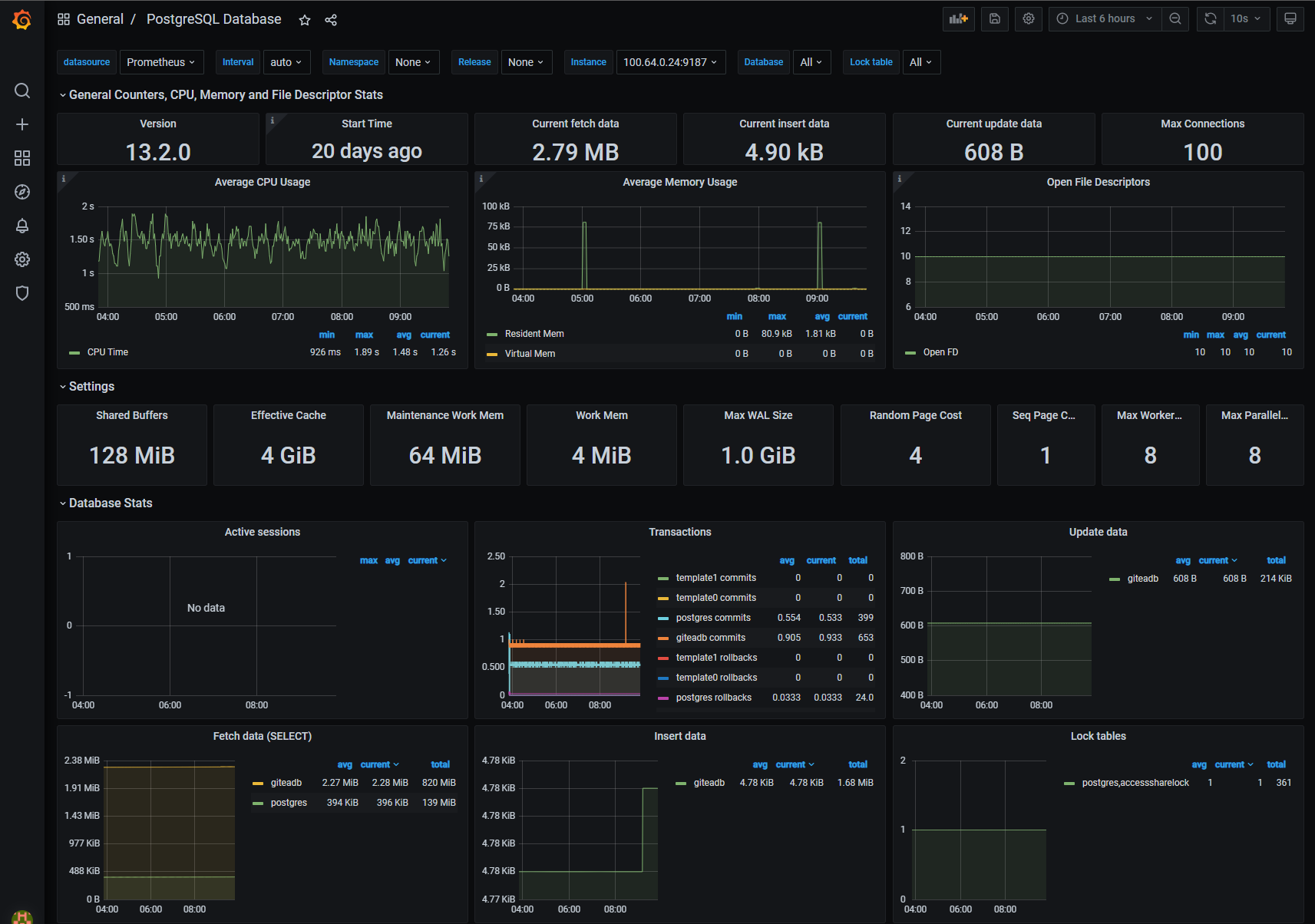Screen dimensions: 1315x924
Task: Open the Interval auto dropdown
Action: pyautogui.click(x=286, y=62)
